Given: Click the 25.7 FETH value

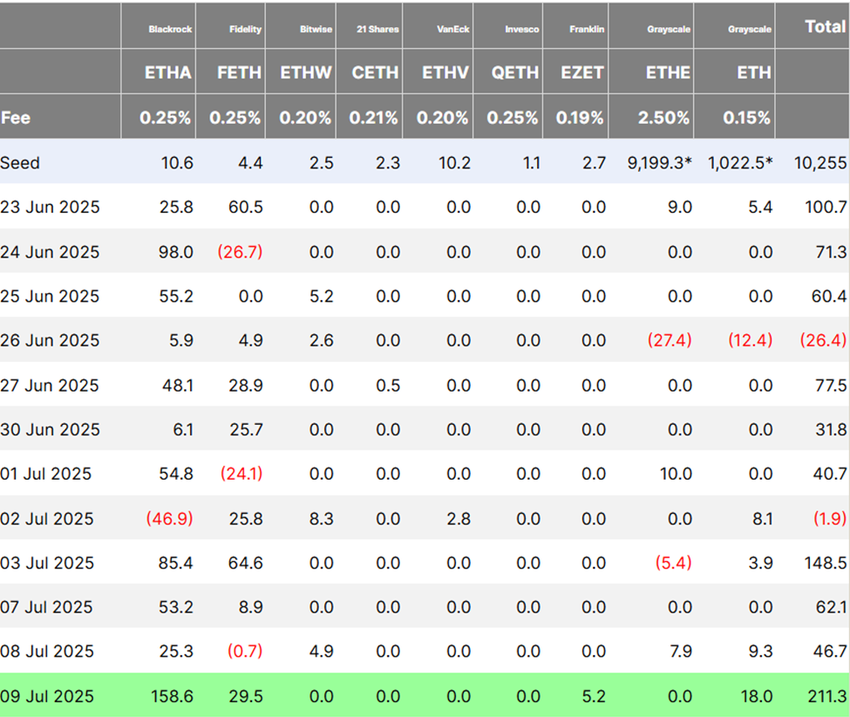Looking at the screenshot, I should point(246,430).
